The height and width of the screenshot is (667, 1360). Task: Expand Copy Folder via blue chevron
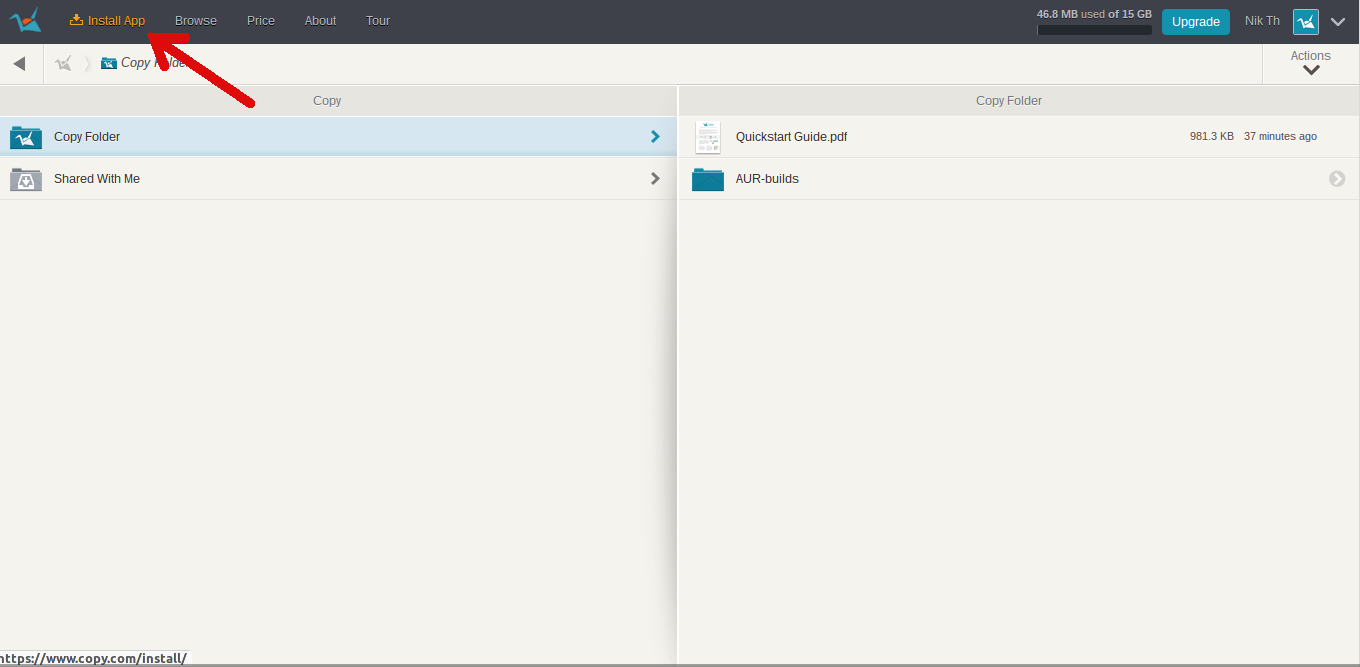[x=655, y=137]
